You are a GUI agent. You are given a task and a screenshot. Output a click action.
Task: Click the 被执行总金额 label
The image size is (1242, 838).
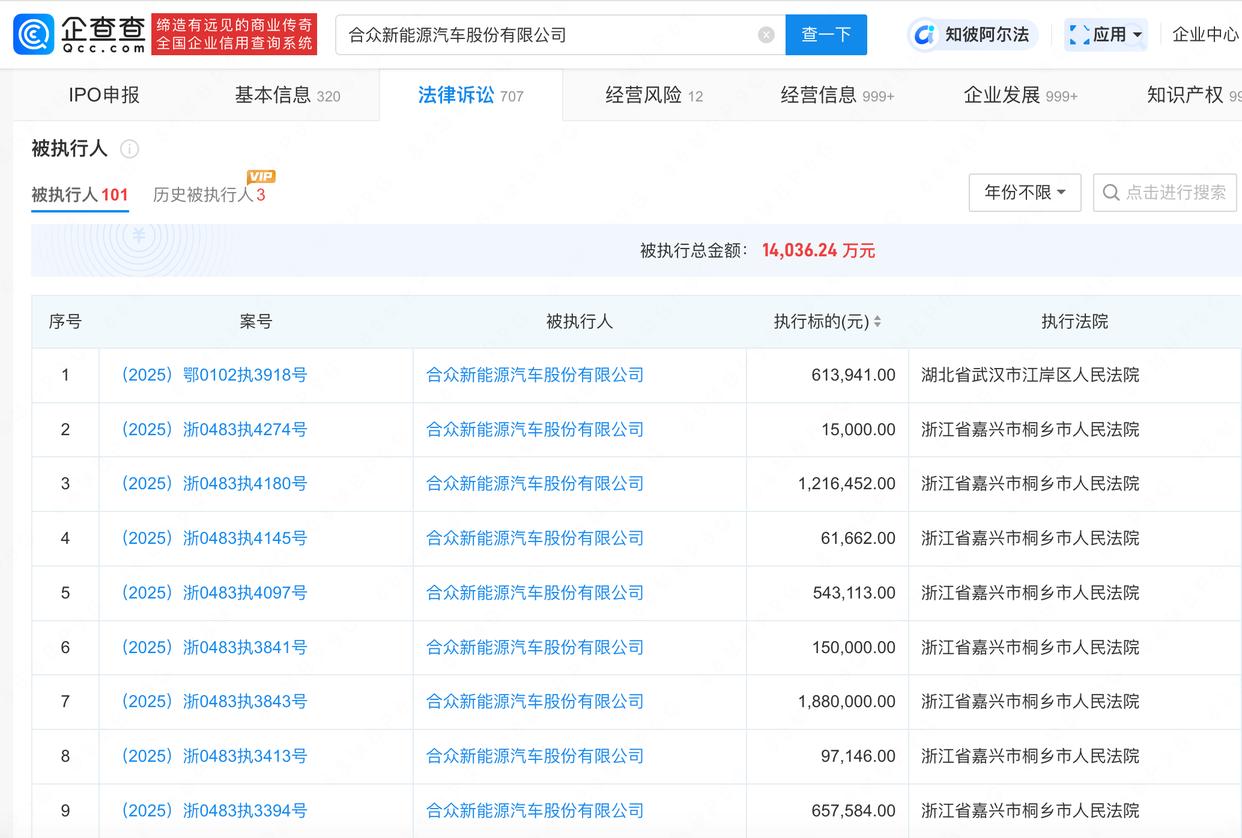[x=694, y=250]
